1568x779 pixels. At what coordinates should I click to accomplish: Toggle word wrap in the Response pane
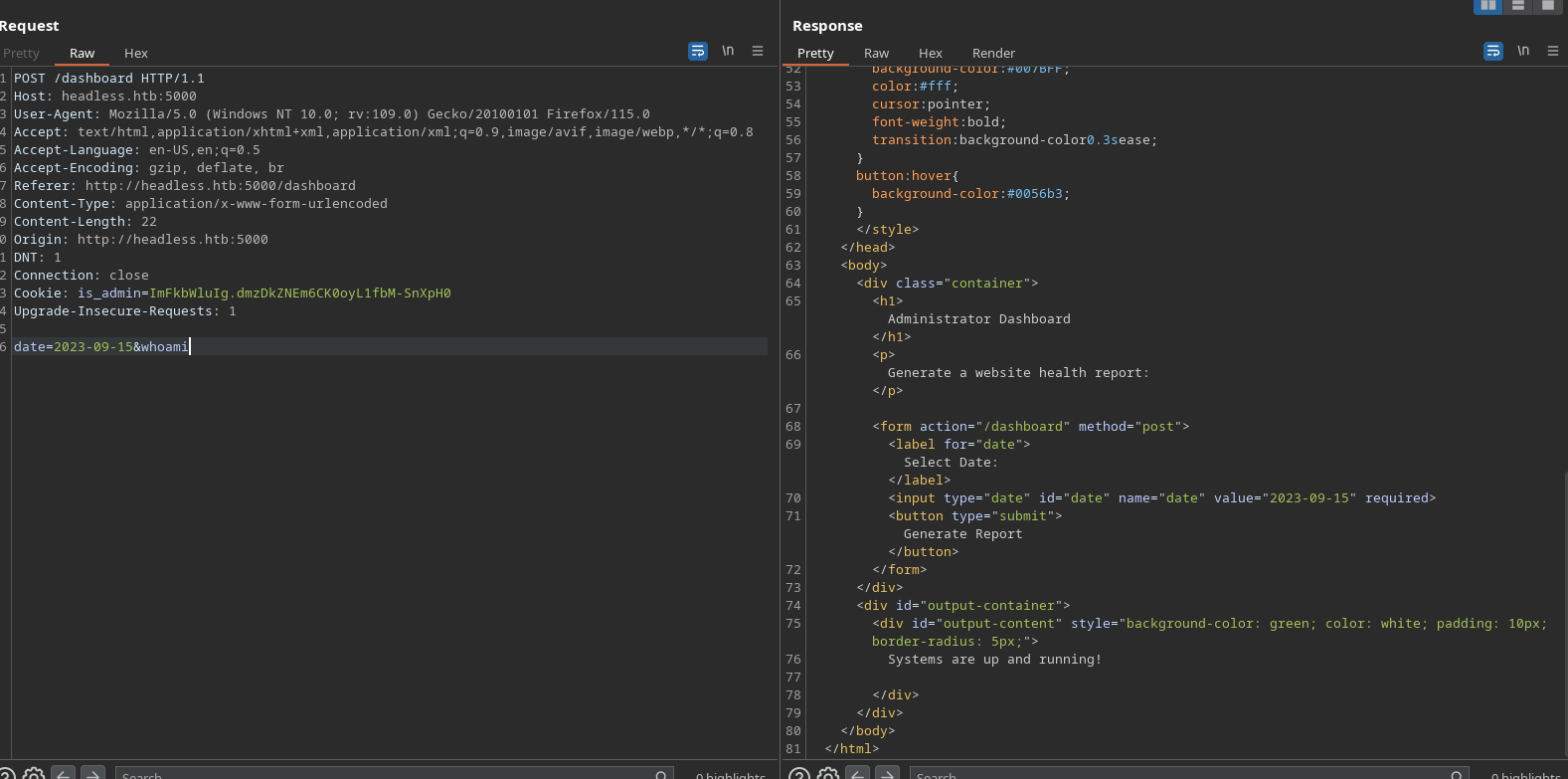[x=1493, y=51]
